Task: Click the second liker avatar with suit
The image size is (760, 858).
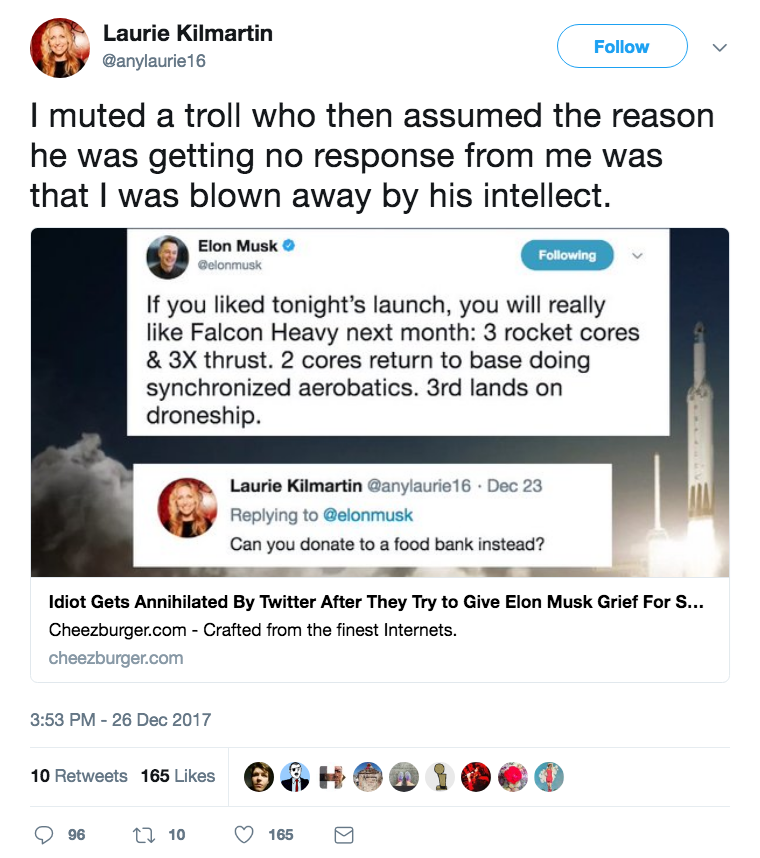Action: pyautogui.click(x=295, y=777)
